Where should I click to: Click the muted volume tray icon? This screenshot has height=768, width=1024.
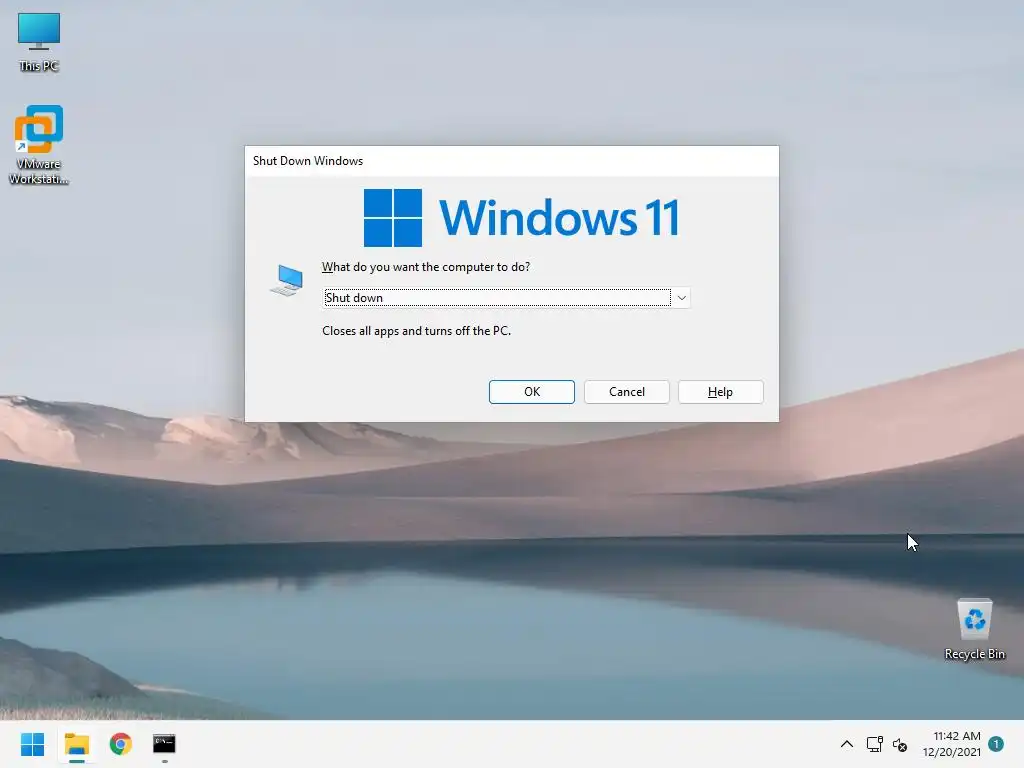coord(900,744)
